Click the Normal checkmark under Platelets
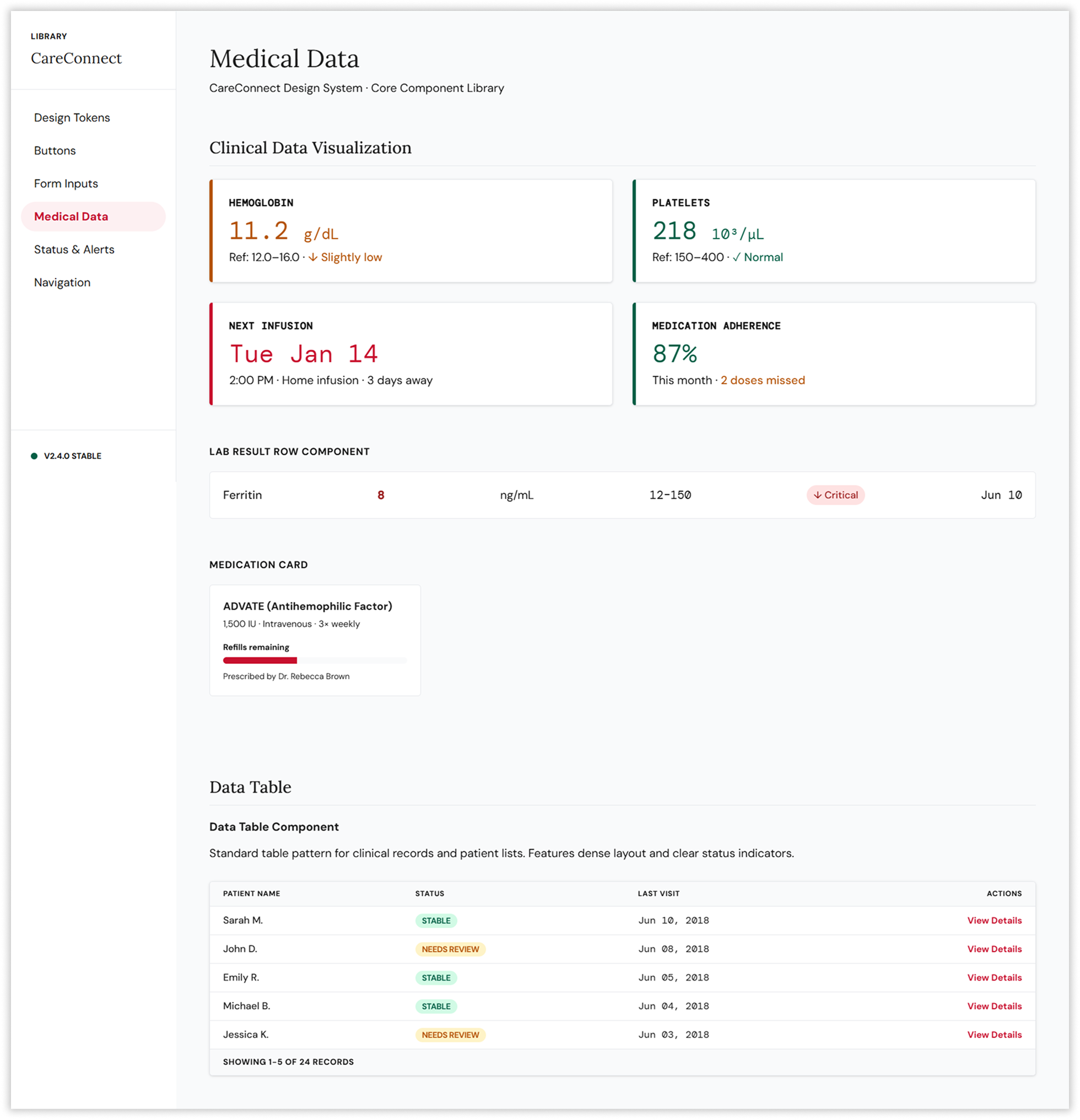The image size is (1080, 1120). click(x=737, y=258)
